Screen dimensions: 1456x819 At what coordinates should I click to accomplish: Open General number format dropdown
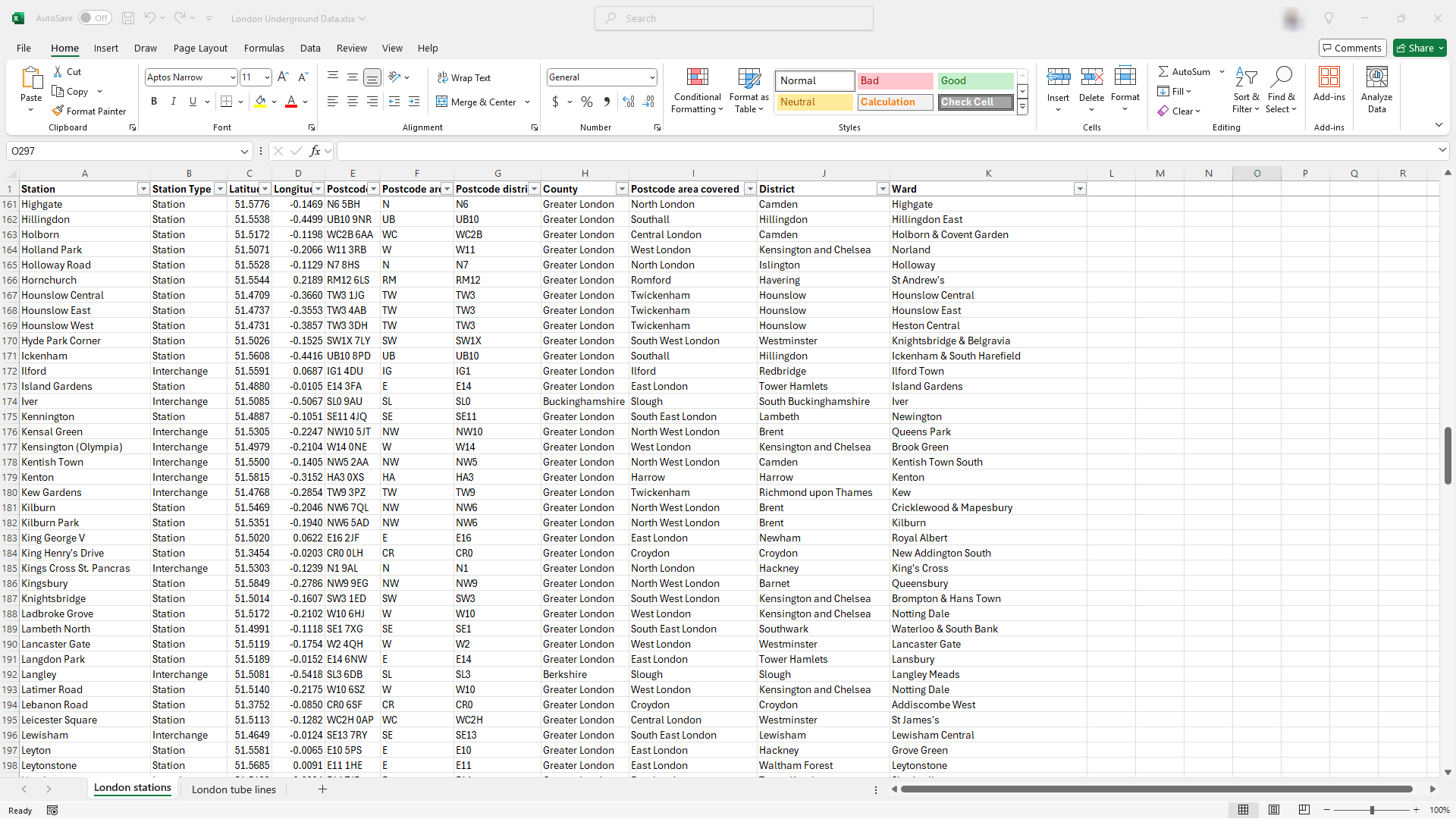point(651,77)
